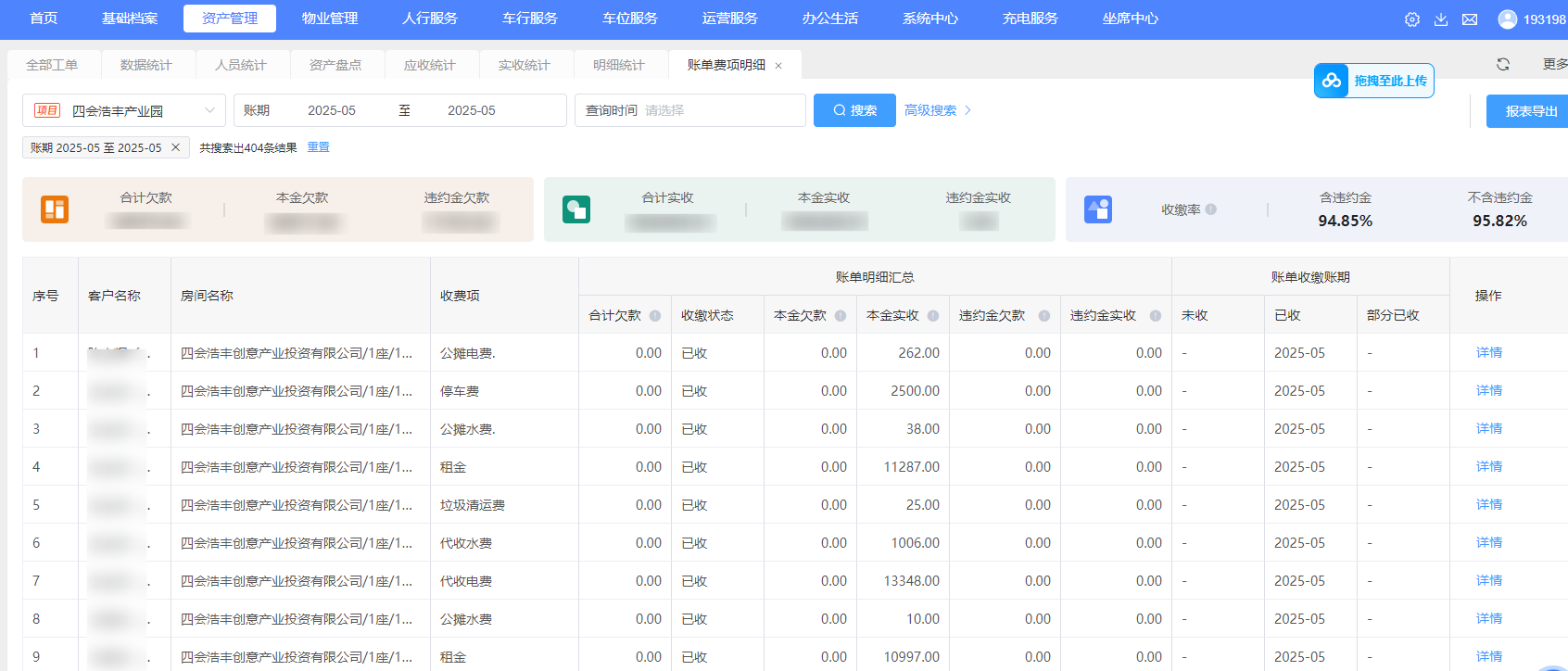Click the blue 搜索 button
The image size is (1568, 671).
click(x=854, y=110)
